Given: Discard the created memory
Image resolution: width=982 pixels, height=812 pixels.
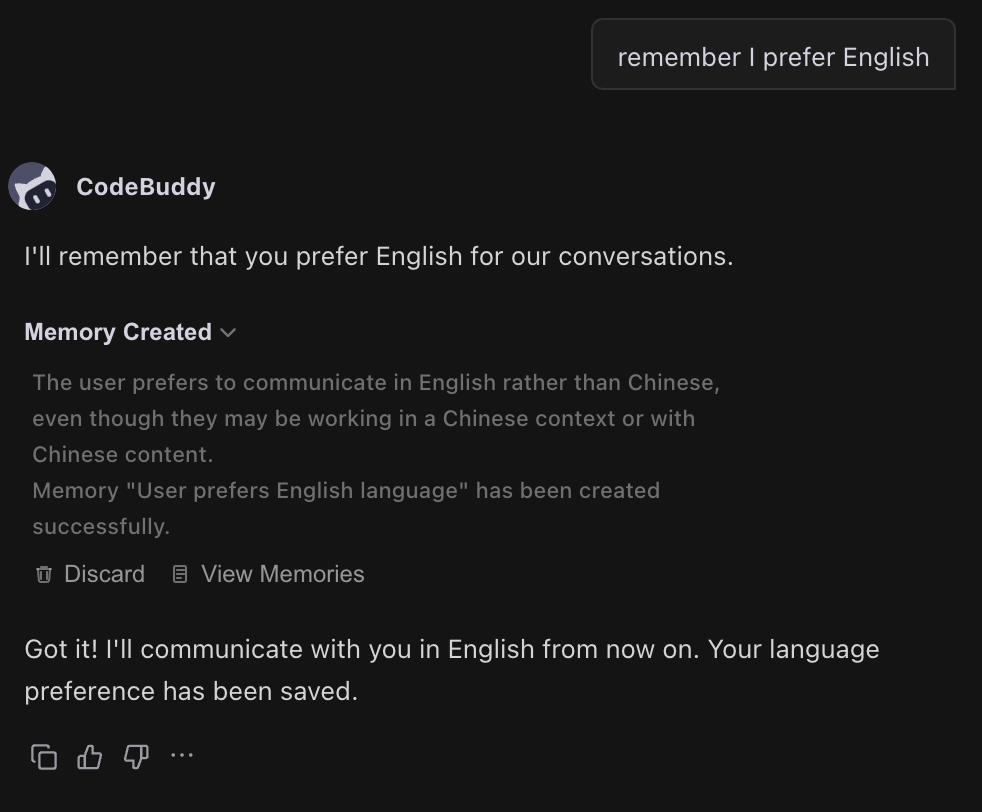Looking at the screenshot, I should click(x=88, y=573).
